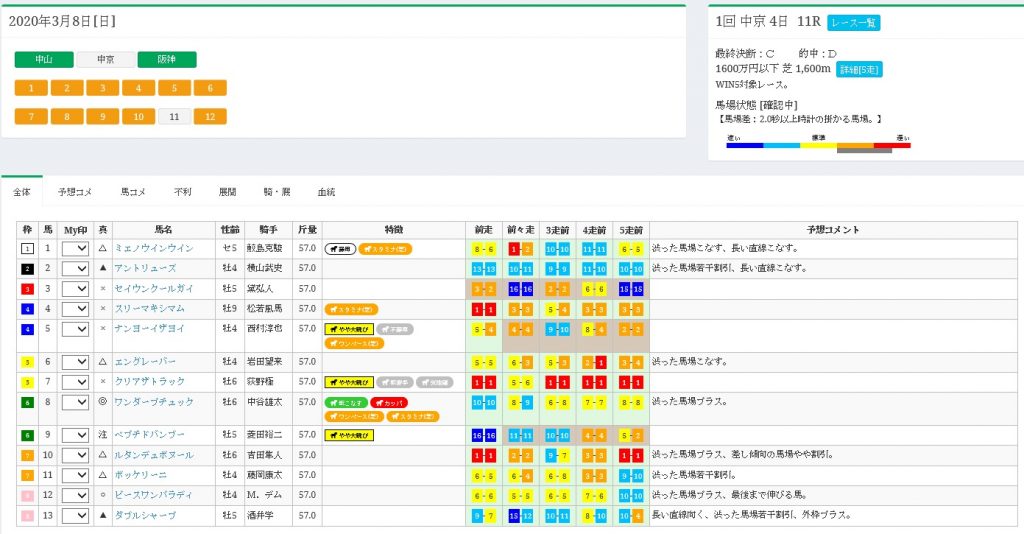Click the orange スタミナ(型) badge for ミエノウインウイン

click(385, 248)
